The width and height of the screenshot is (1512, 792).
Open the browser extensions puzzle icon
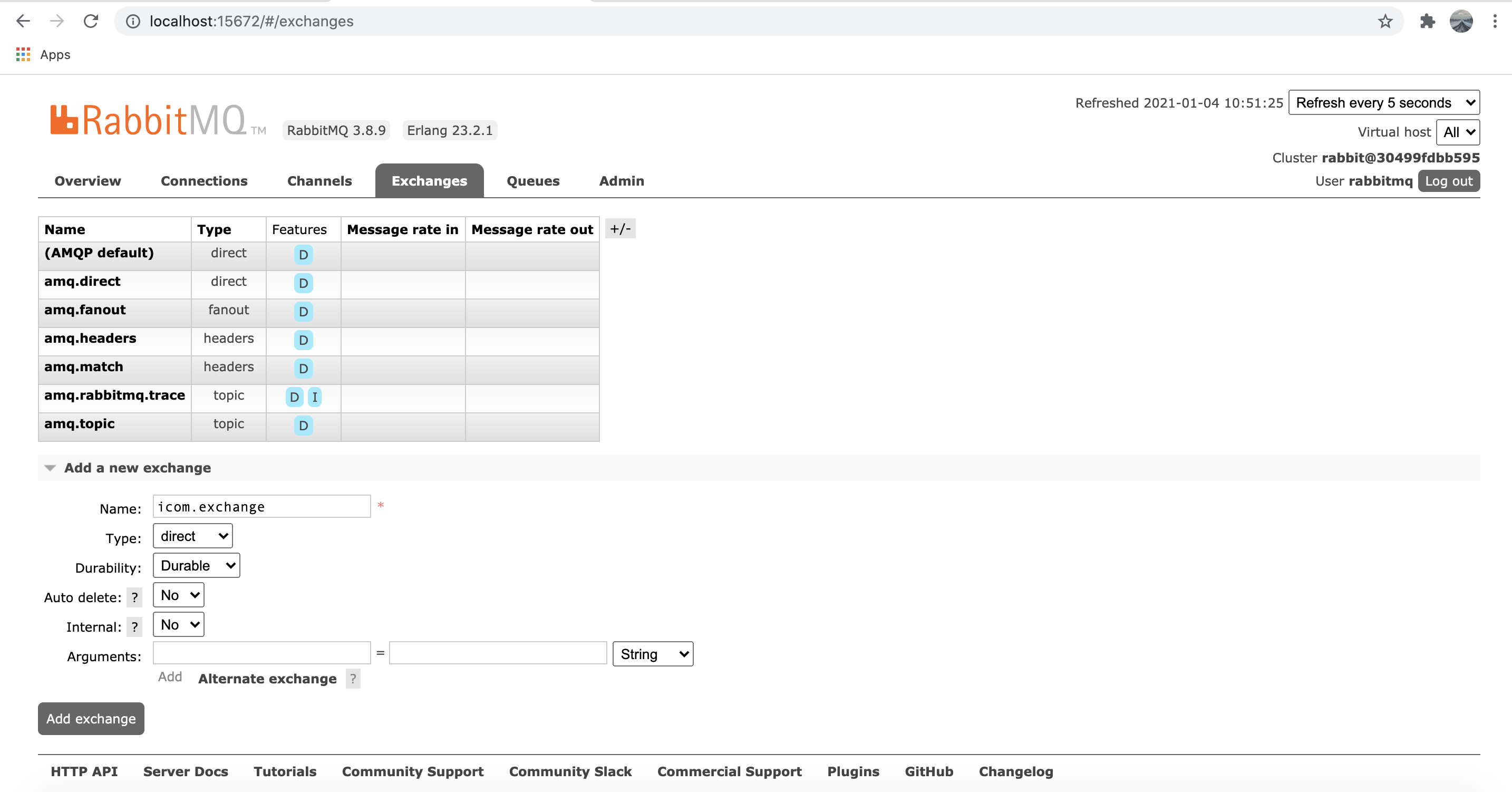[x=1427, y=21]
